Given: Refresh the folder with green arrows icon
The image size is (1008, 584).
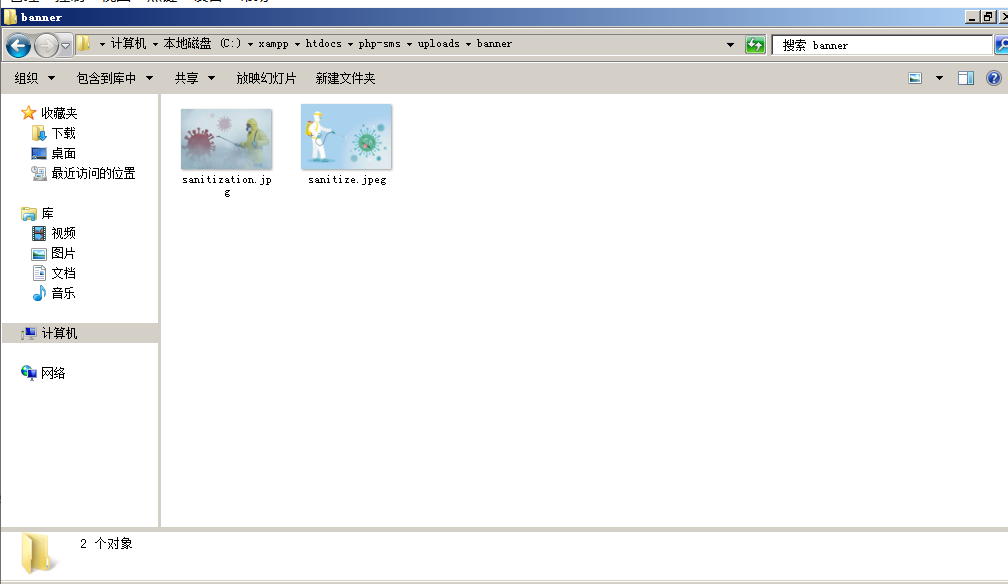Looking at the screenshot, I should pyautogui.click(x=755, y=44).
